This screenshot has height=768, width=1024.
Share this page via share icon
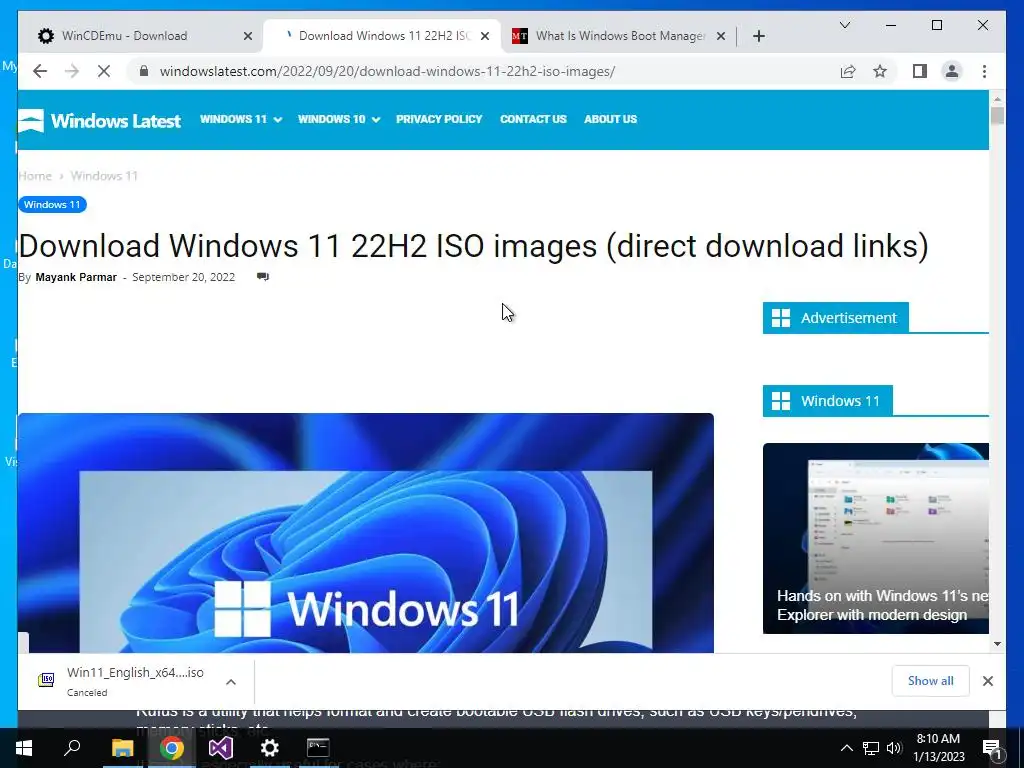[x=848, y=71]
